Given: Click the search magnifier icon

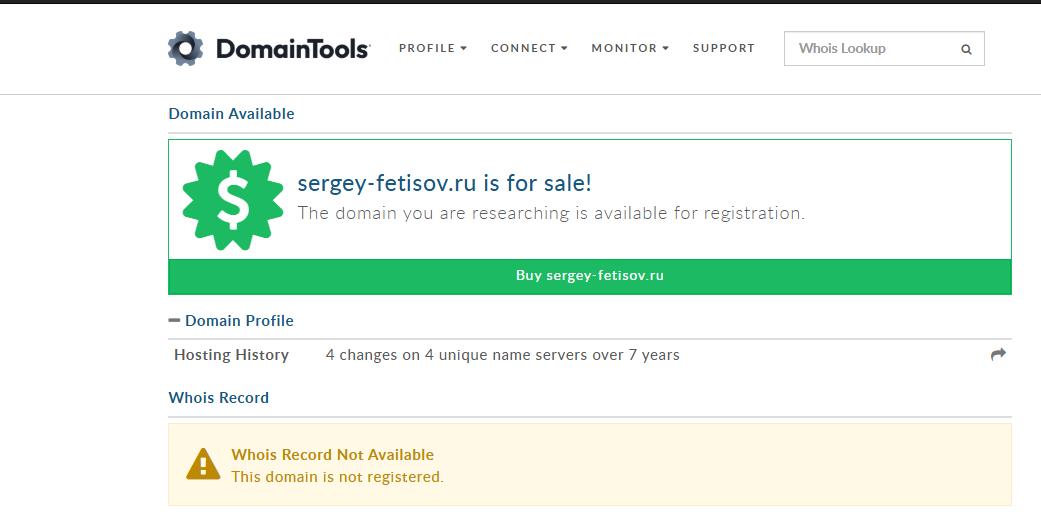Looking at the screenshot, I should pos(966,49).
